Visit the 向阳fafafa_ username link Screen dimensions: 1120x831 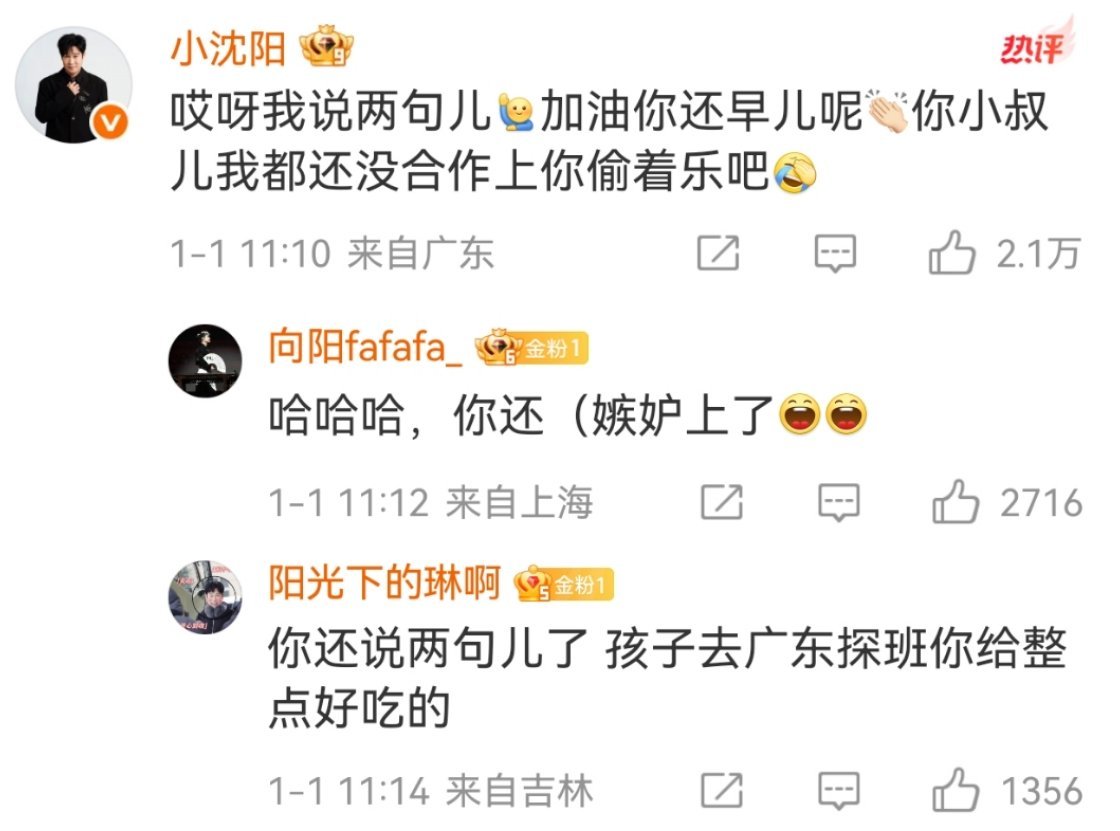pyautogui.click(x=365, y=348)
